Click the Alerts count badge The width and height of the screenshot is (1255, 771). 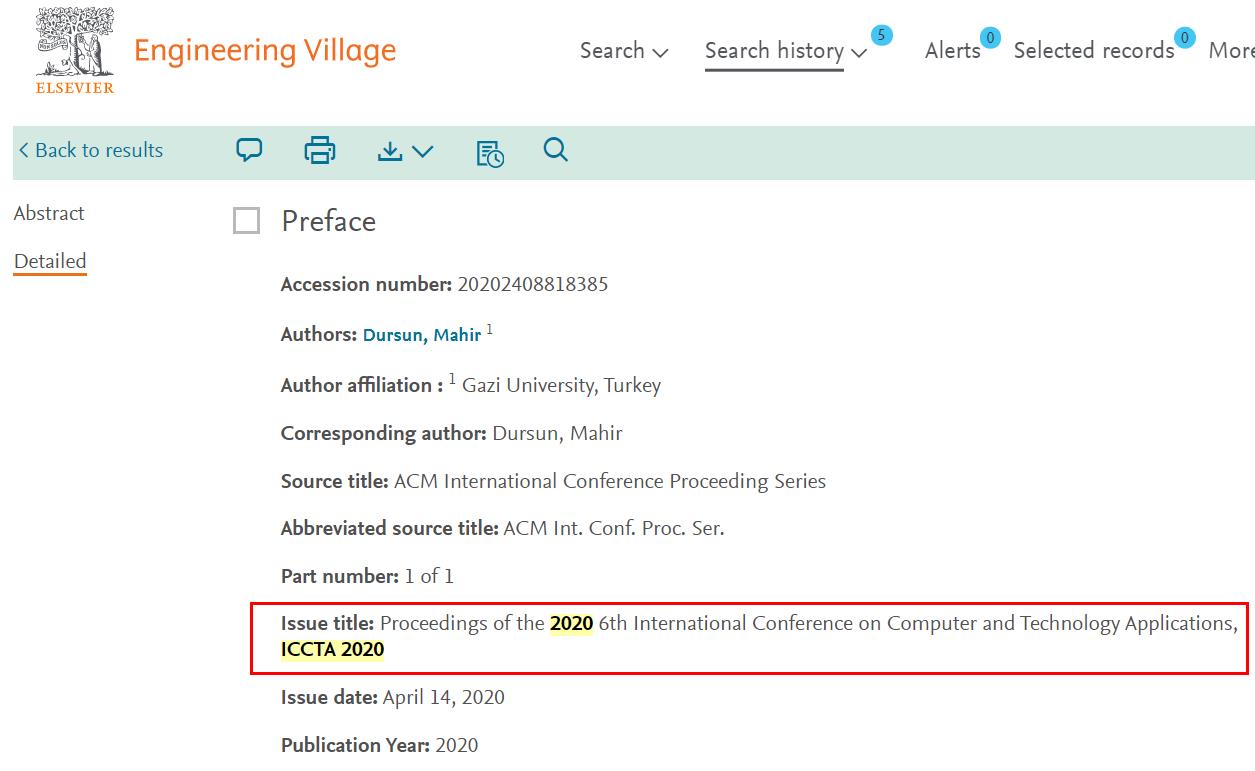(990, 38)
